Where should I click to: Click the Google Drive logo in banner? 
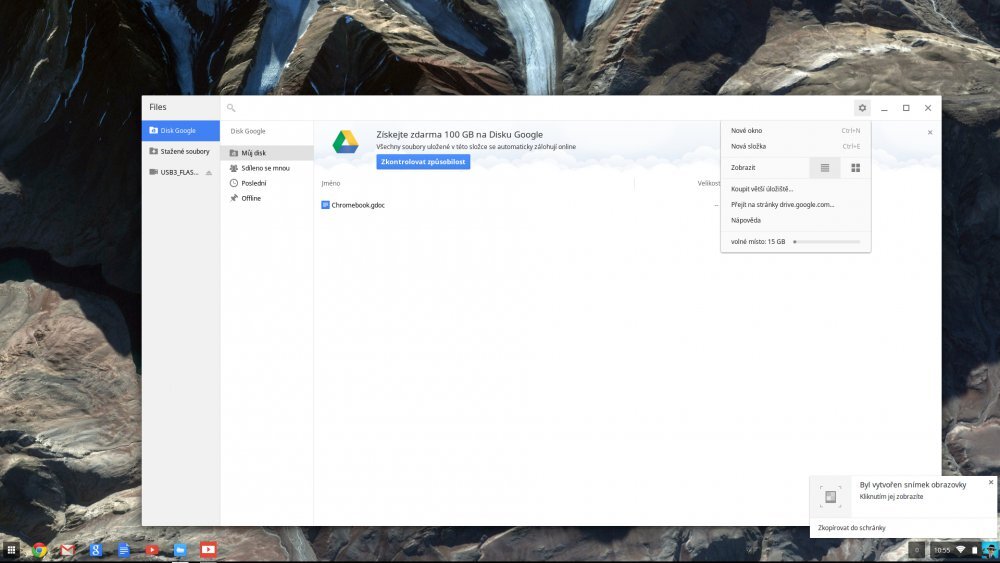pyautogui.click(x=345, y=142)
